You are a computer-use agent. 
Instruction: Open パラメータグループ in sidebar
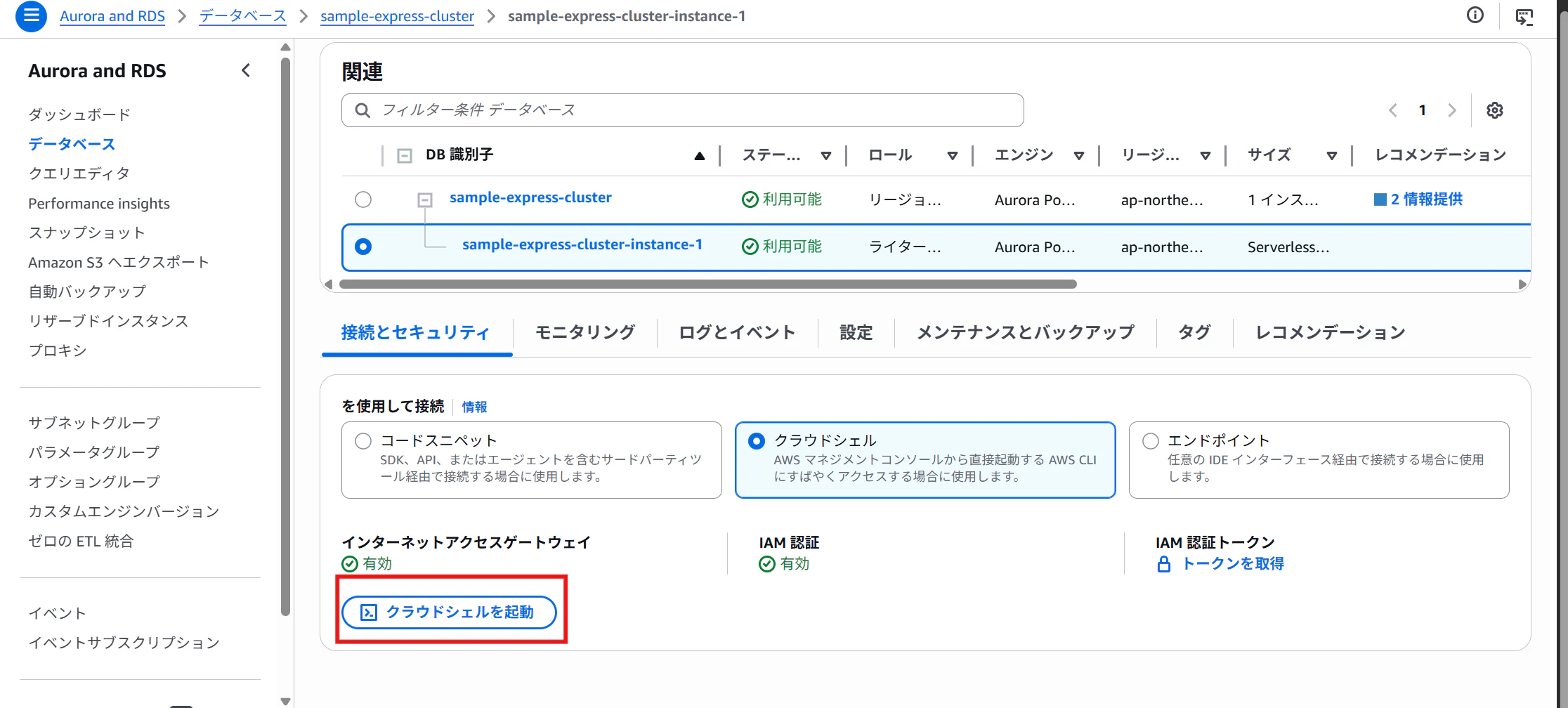pyautogui.click(x=94, y=452)
